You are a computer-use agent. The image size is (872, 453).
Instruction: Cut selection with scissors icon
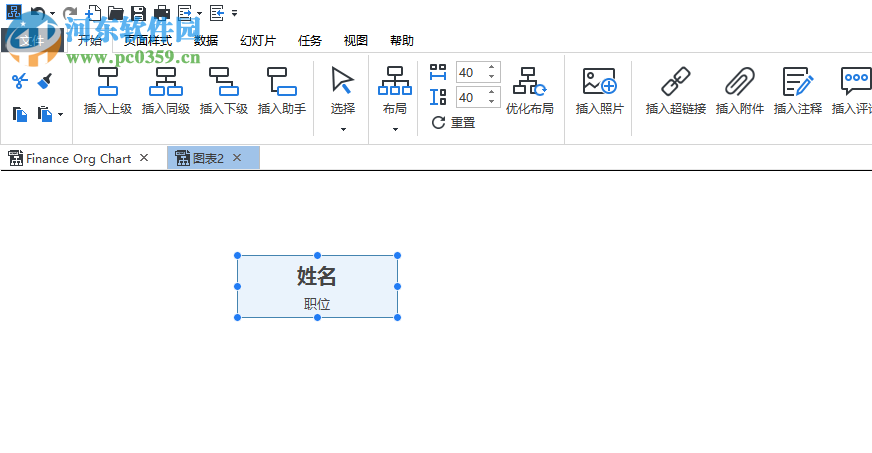(20, 82)
